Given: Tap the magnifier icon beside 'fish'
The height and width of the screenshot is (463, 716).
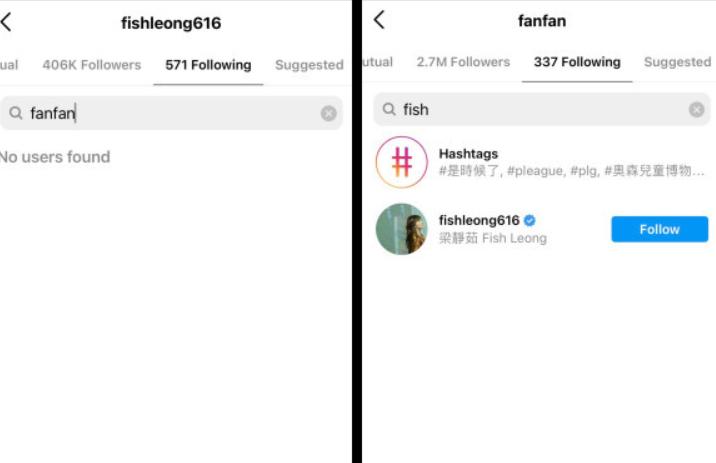Looking at the screenshot, I should tap(389, 109).
